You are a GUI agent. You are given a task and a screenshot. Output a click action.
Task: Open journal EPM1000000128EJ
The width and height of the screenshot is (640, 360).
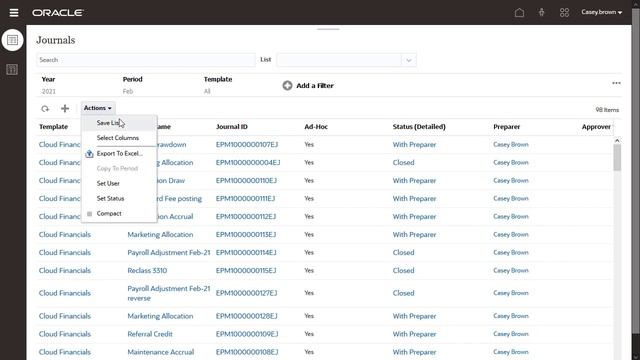247,316
